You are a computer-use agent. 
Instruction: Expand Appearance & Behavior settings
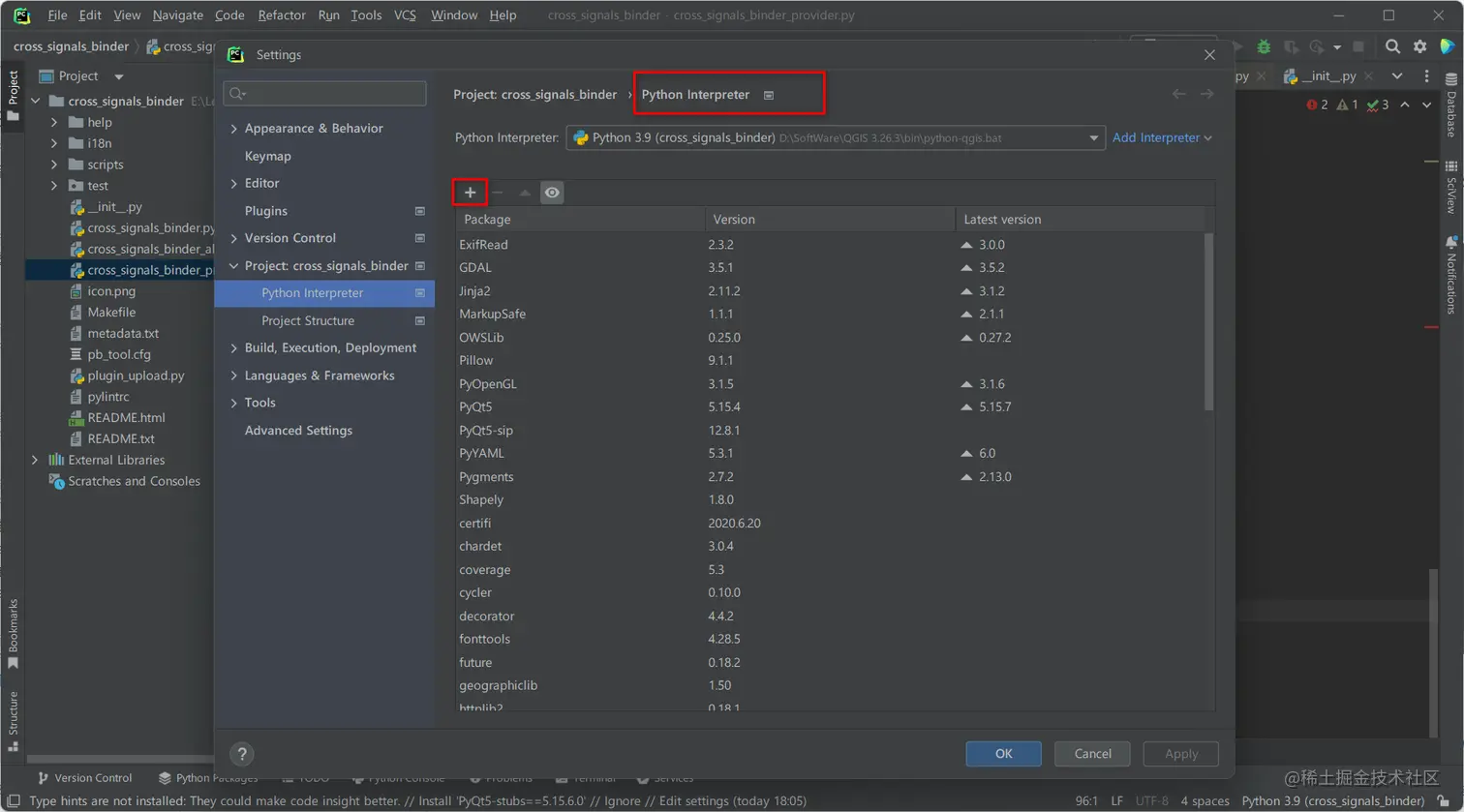pyautogui.click(x=234, y=129)
